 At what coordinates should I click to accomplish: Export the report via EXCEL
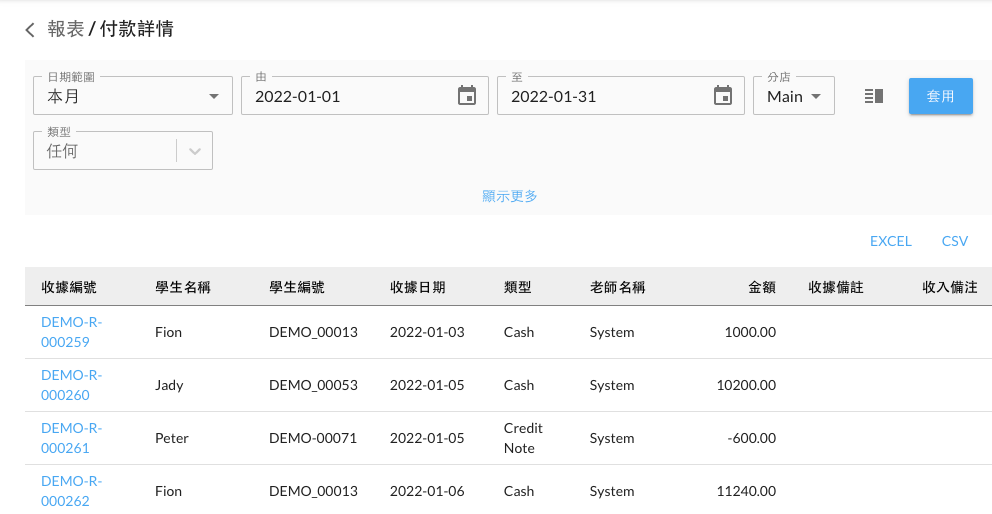pyautogui.click(x=890, y=241)
